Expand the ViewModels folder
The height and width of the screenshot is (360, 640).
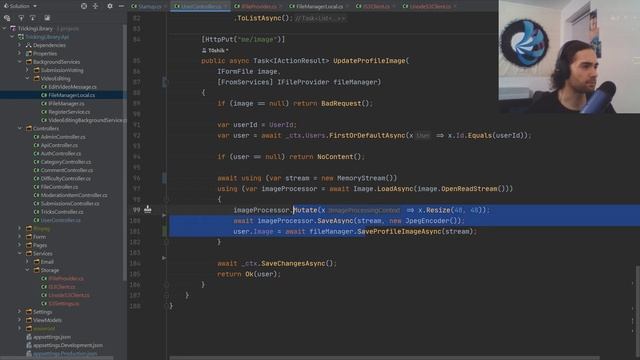(x=19, y=320)
